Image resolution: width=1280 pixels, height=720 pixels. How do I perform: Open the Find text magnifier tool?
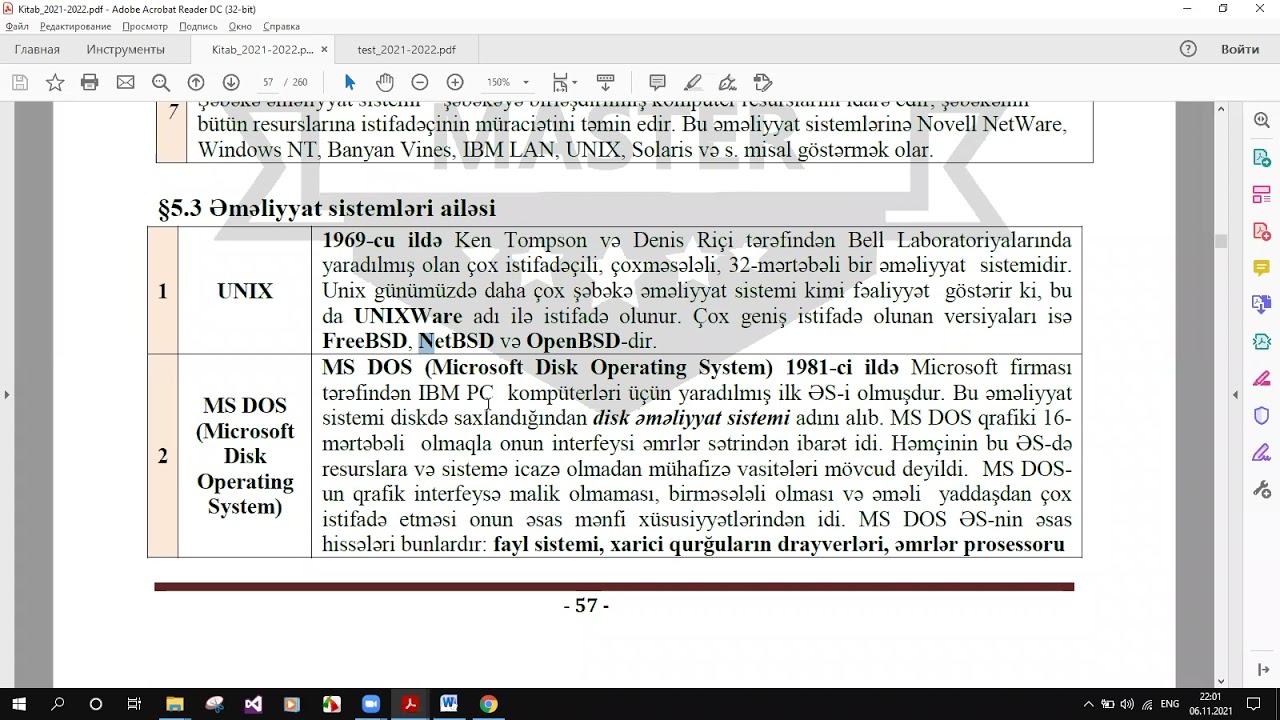pos(160,82)
